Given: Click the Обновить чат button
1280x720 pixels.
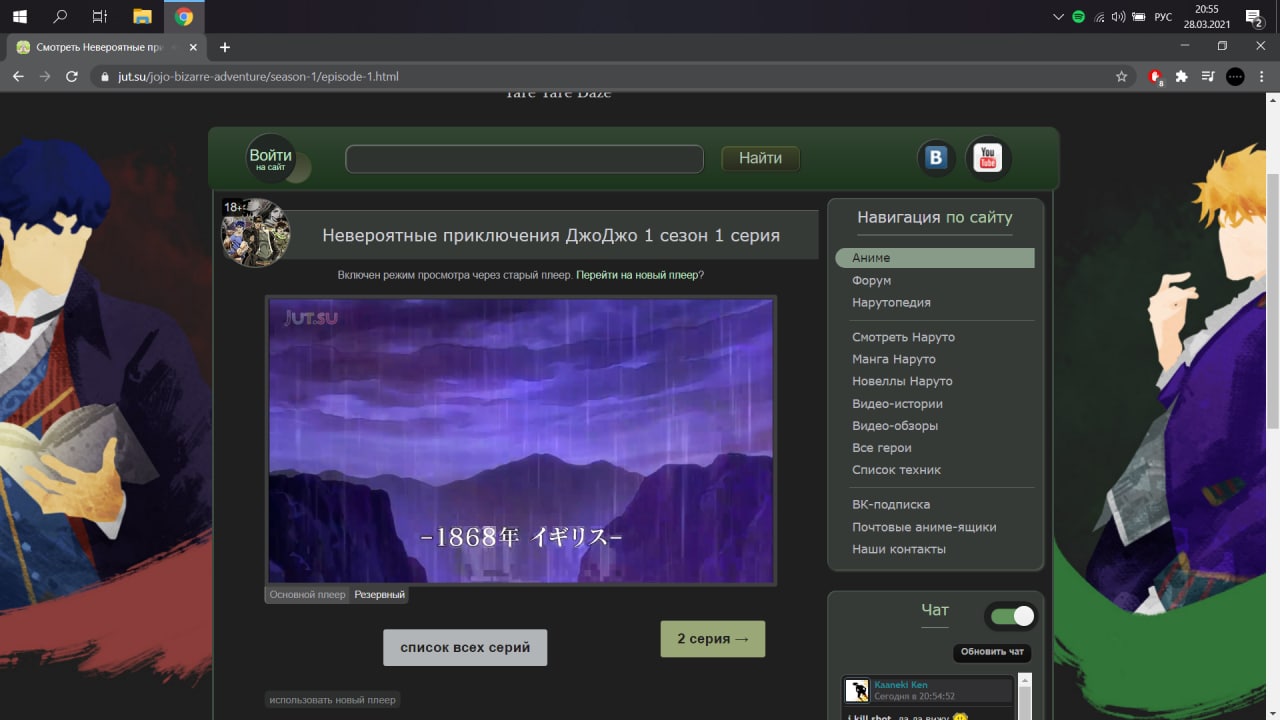Looking at the screenshot, I should [992, 652].
